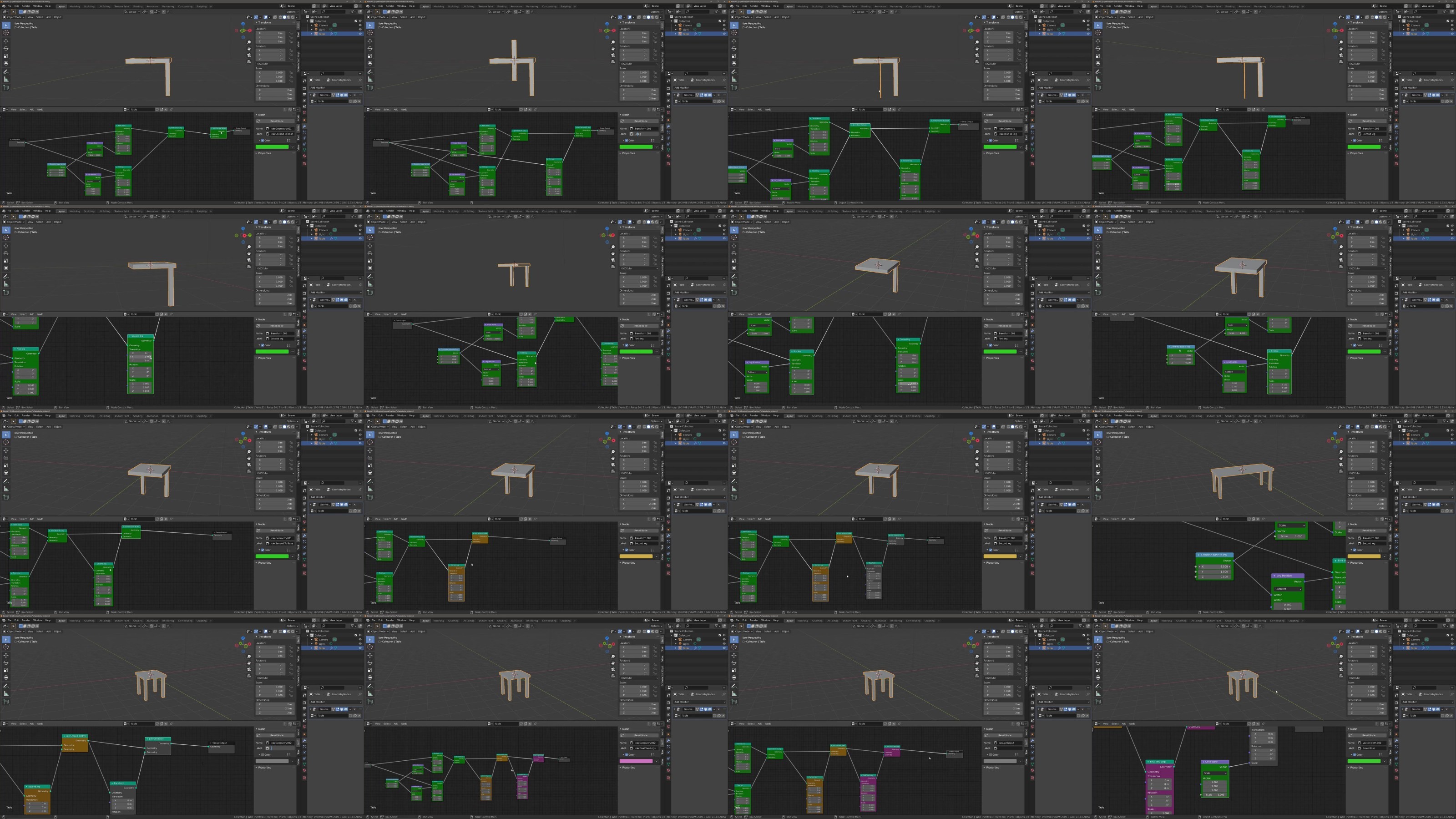Open the Object menu in plus-shaped table frame
This screenshot has height=819, width=1456.
click(422, 17)
